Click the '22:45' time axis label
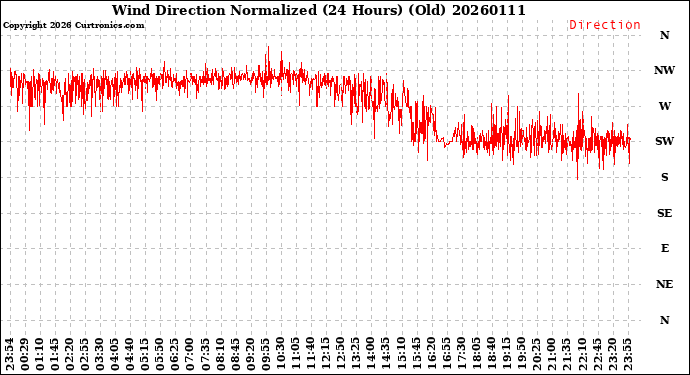 coord(597,354)
